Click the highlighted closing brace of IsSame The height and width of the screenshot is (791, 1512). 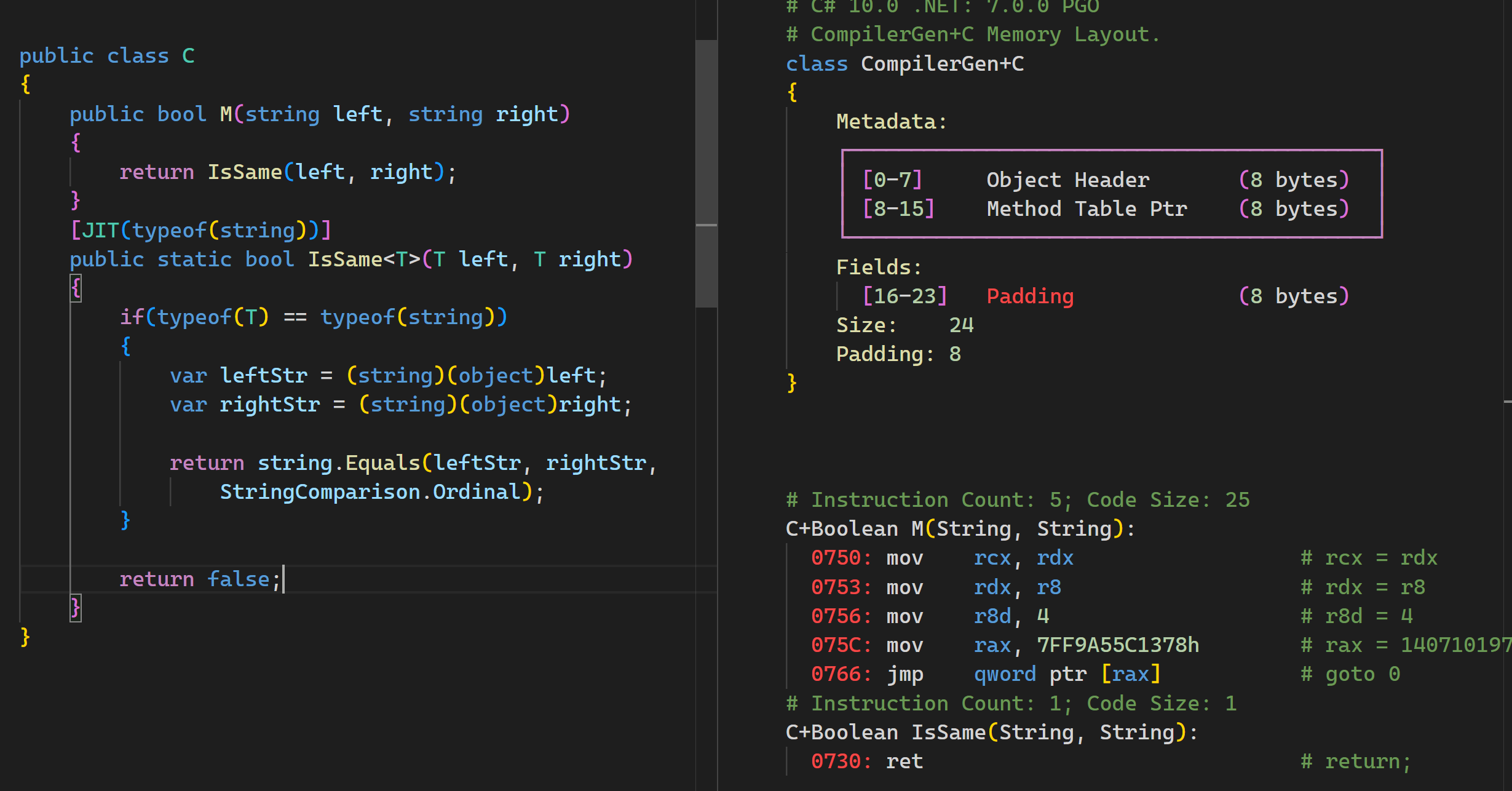(76, 608)
